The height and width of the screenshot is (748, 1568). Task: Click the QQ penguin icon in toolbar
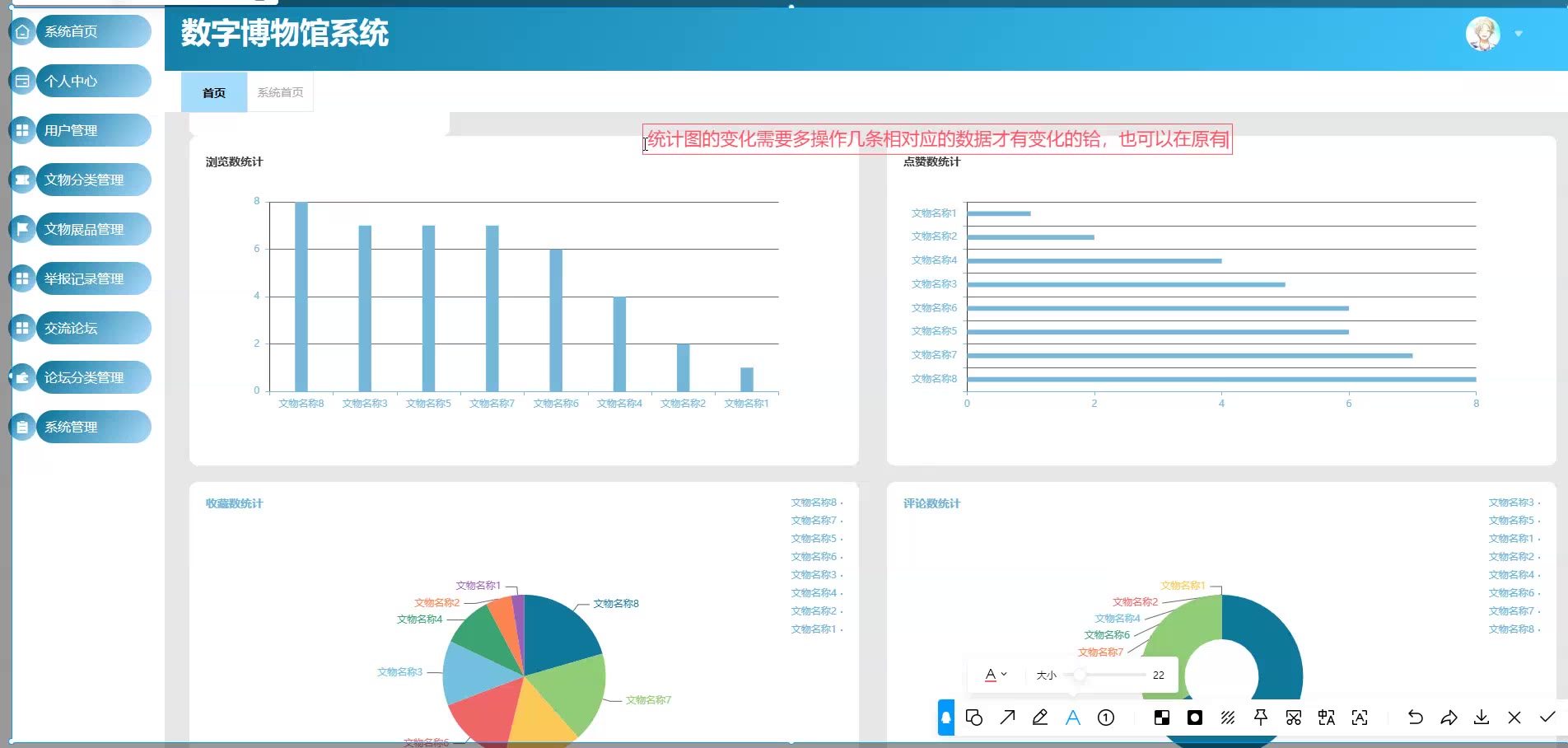point(946,718)
